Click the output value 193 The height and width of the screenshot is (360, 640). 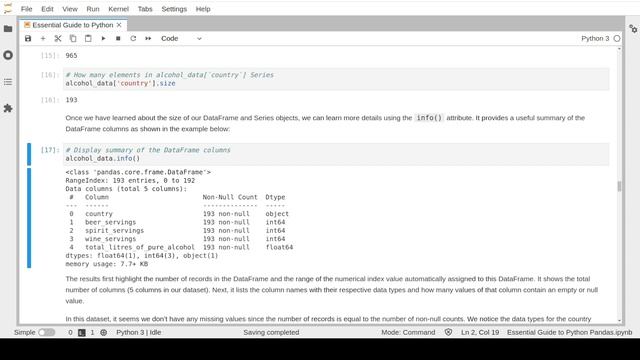pyautogui.click(x=71, y=100)
